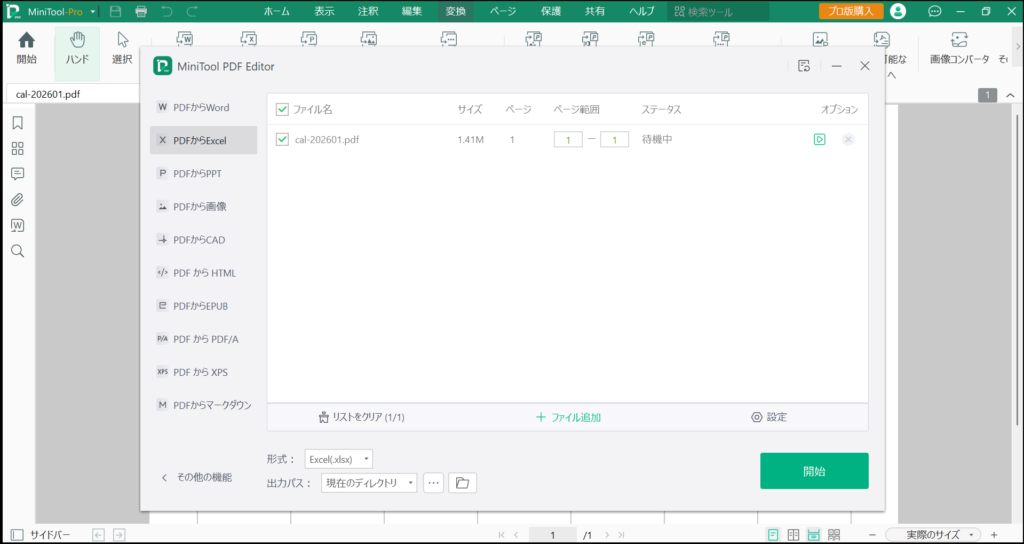
Task: Select PDFからWord conversion option
Action: click(x=203, y=107)
